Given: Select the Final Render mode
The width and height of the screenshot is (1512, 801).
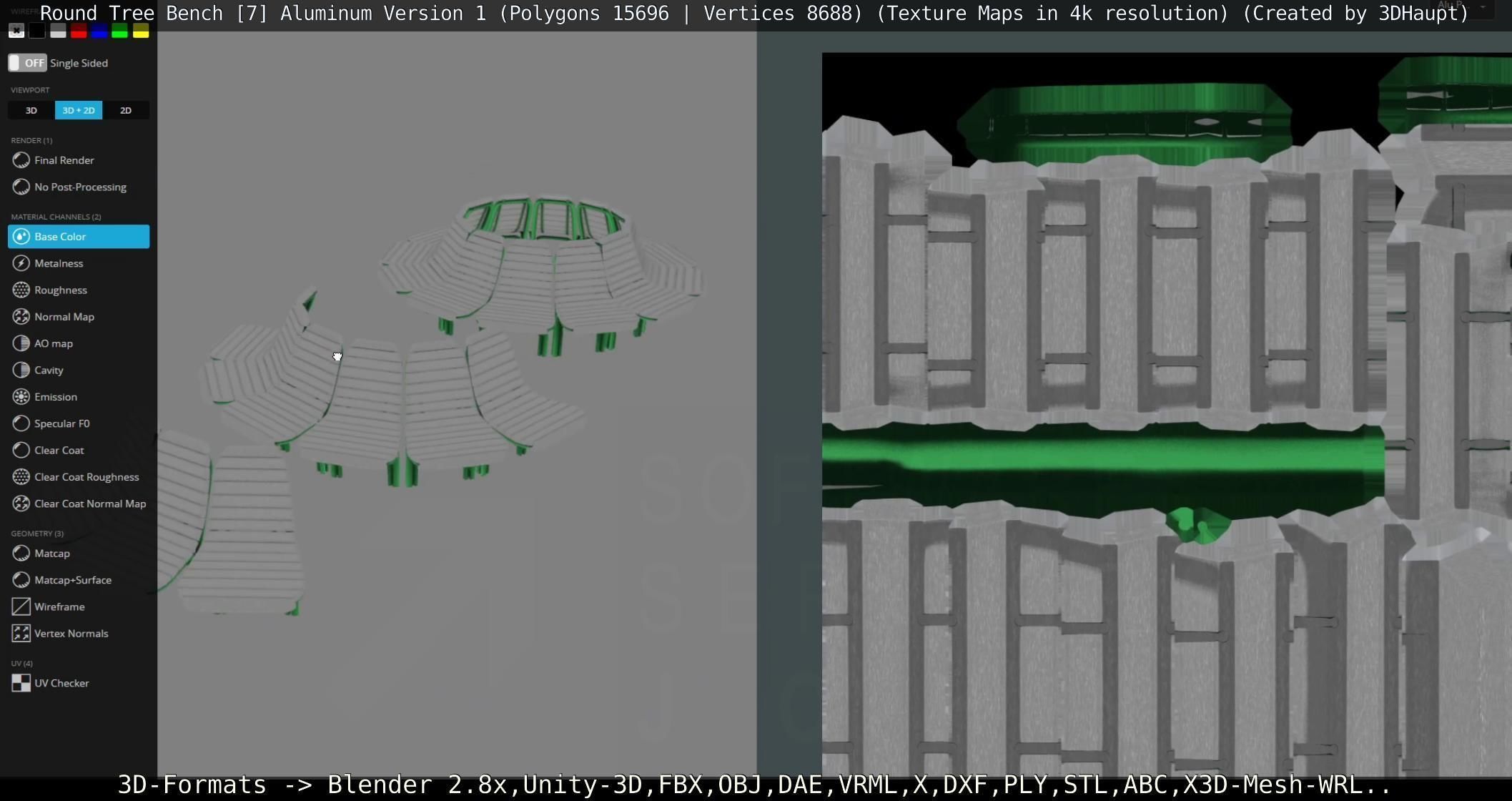Looking at the screenshot, I should coord(64,160).
